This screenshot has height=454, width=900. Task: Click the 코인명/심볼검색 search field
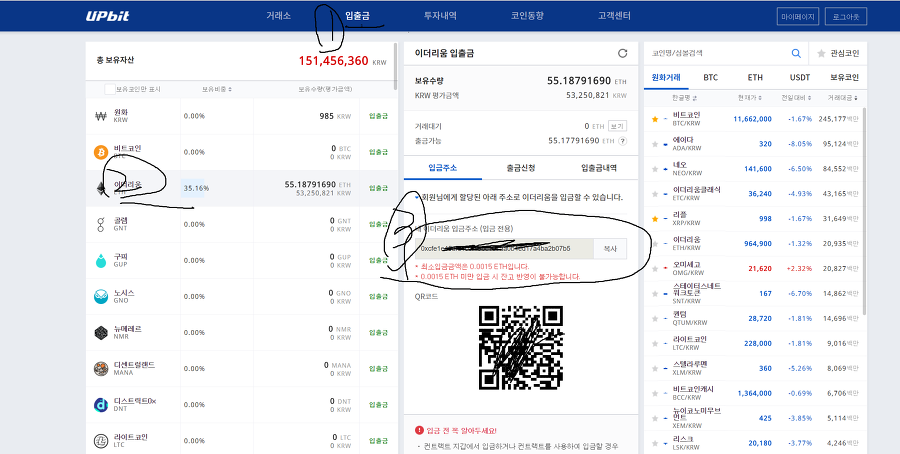click(716, 53)
